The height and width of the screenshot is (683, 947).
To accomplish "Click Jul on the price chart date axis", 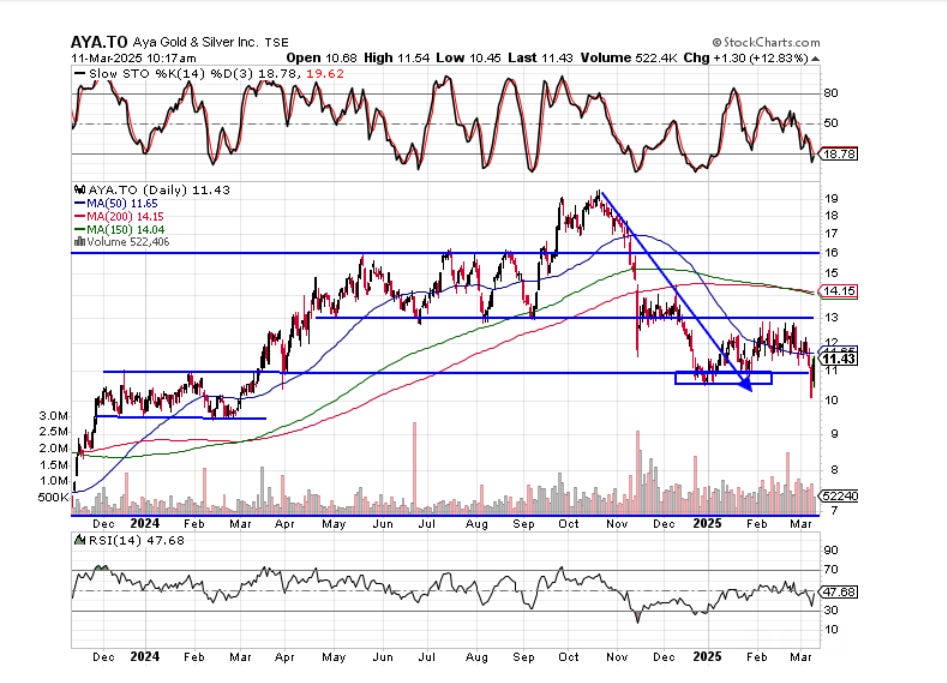I will [427, 524].
